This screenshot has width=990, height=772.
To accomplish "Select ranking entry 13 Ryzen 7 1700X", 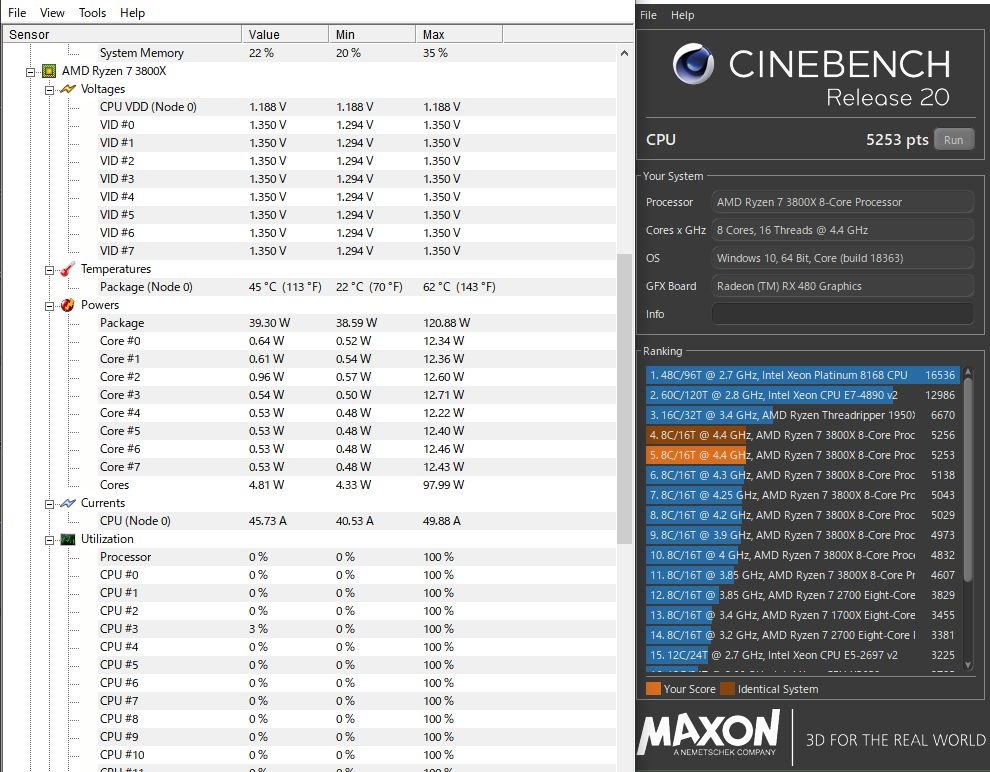I will (802, 615).
